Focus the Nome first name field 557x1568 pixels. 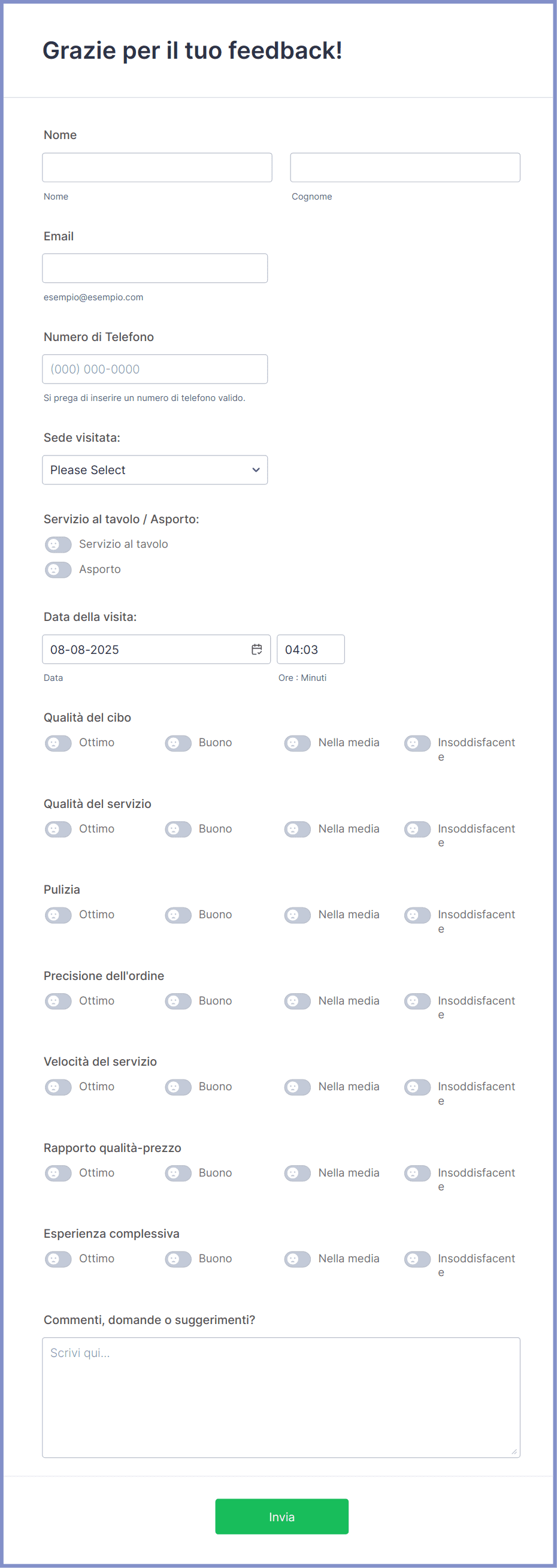pos(157,167)
